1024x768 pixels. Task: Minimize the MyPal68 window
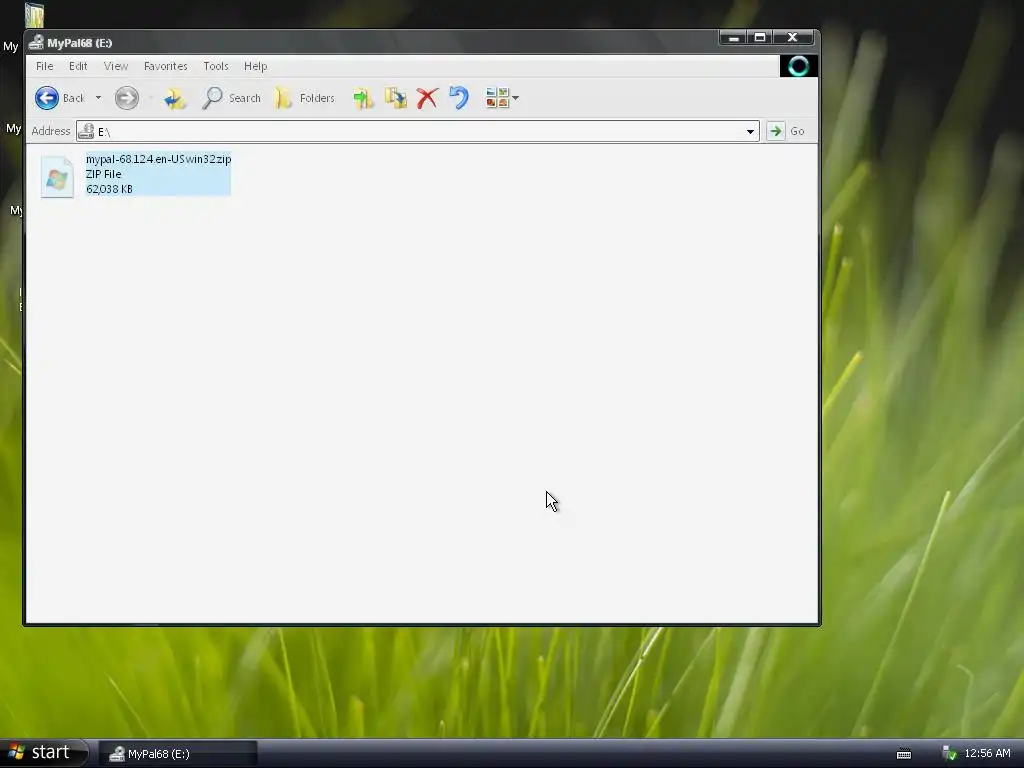(x=733, y=37)
